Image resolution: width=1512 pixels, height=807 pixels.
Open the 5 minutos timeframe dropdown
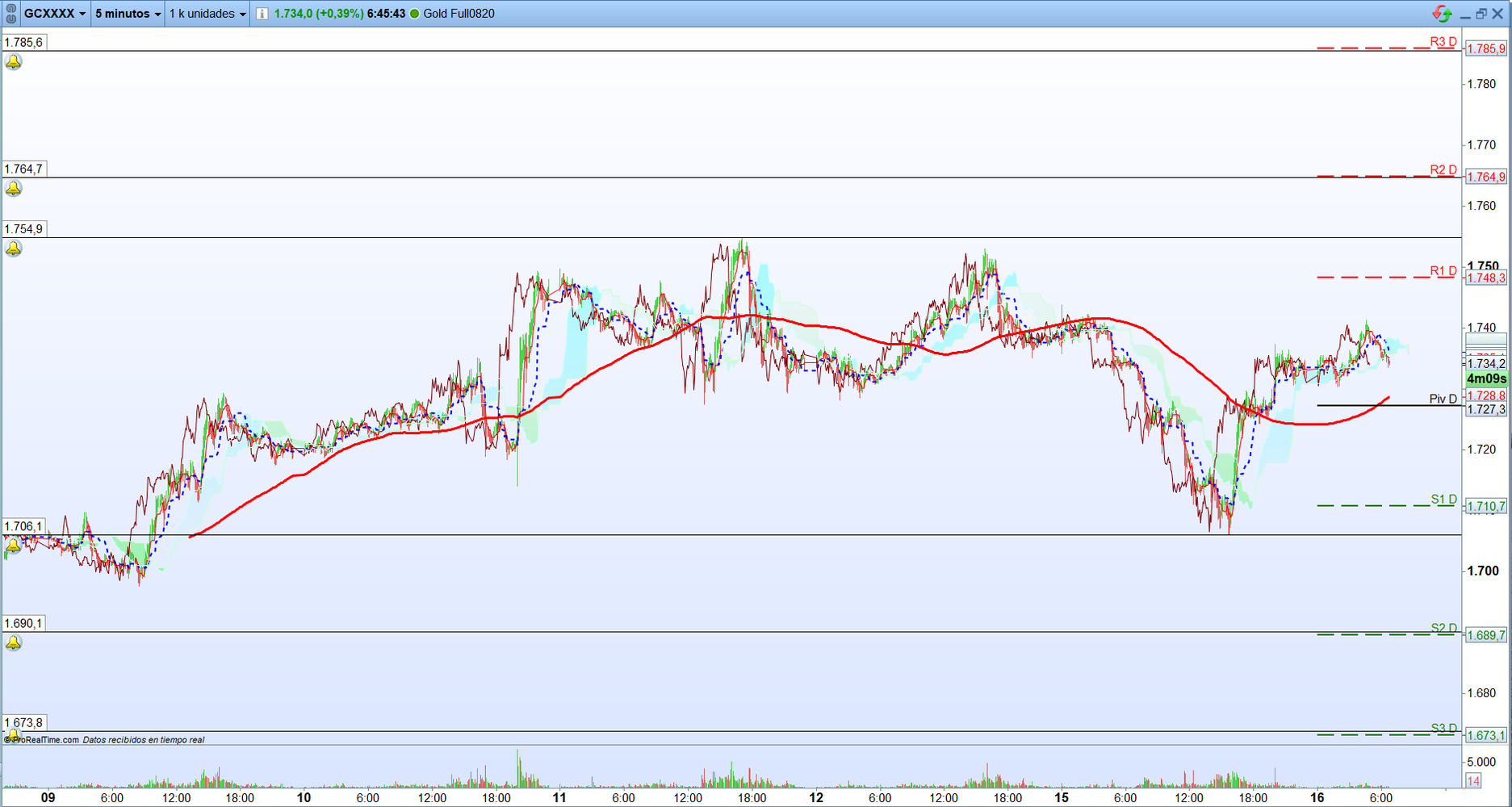[x=128, y=14]
